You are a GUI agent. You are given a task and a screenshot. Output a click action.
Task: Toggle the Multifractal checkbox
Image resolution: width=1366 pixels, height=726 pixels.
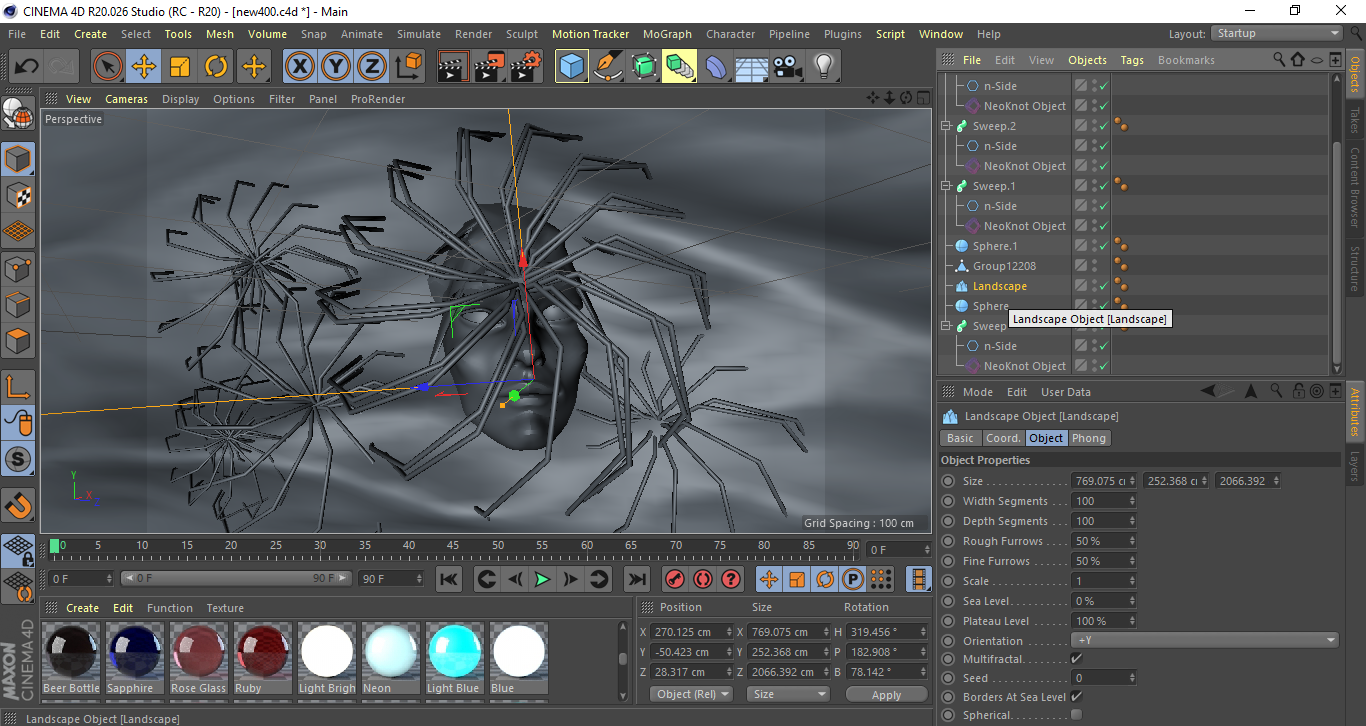click(1076, 658)
